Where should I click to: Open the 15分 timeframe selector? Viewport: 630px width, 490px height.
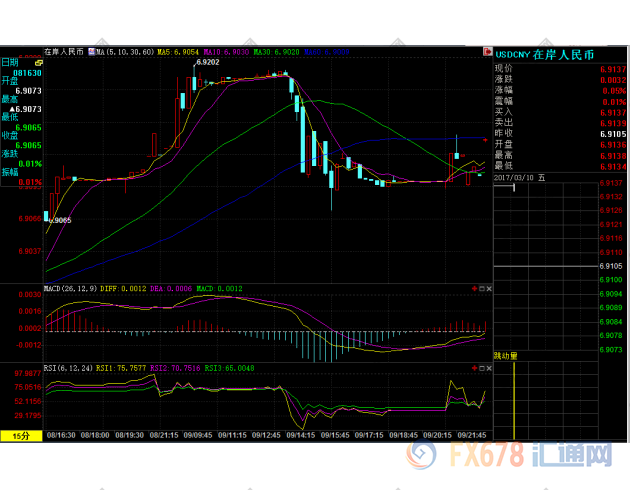pos(21,436)
